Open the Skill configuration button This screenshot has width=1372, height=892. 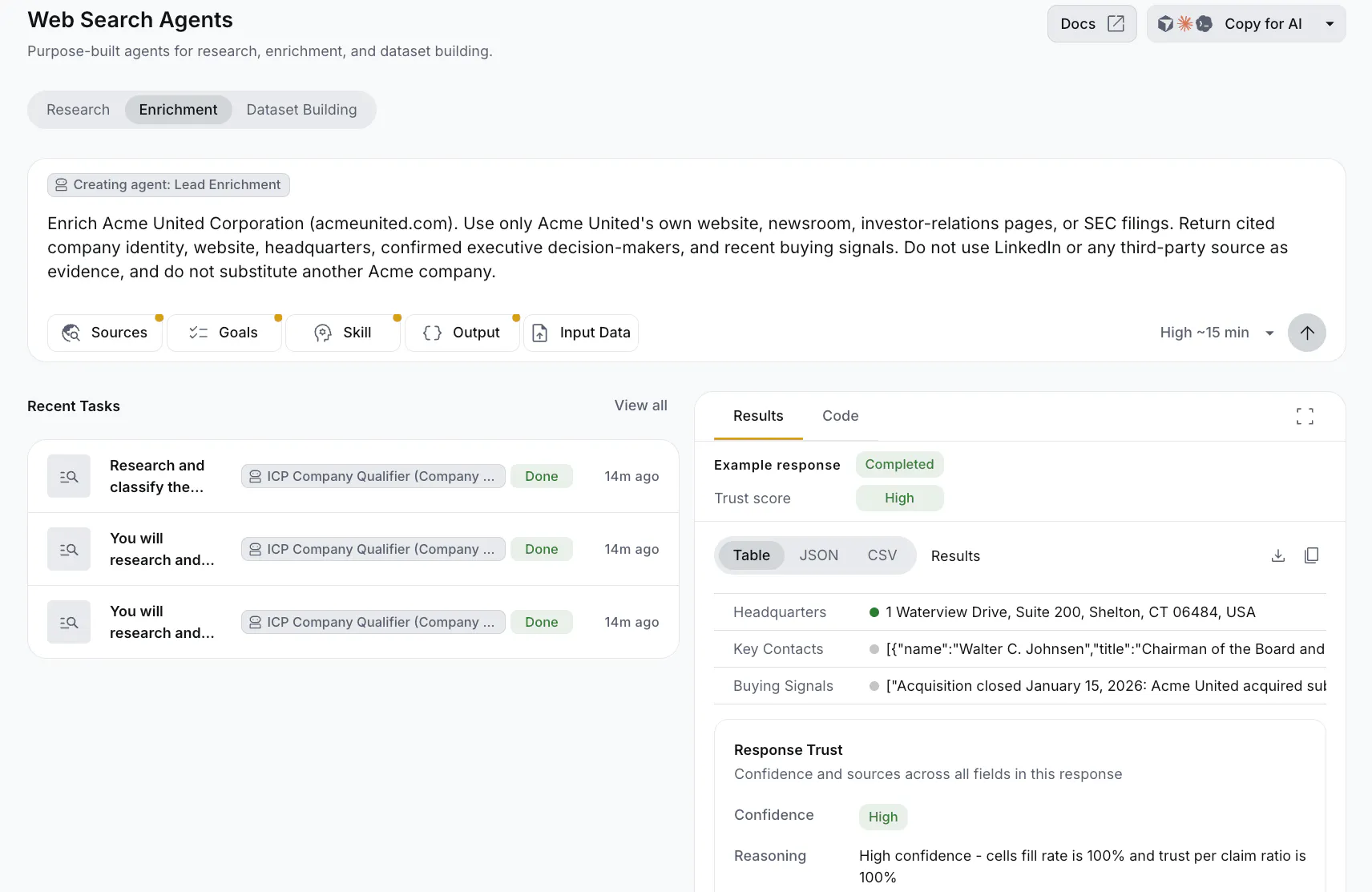click(343, 333)
